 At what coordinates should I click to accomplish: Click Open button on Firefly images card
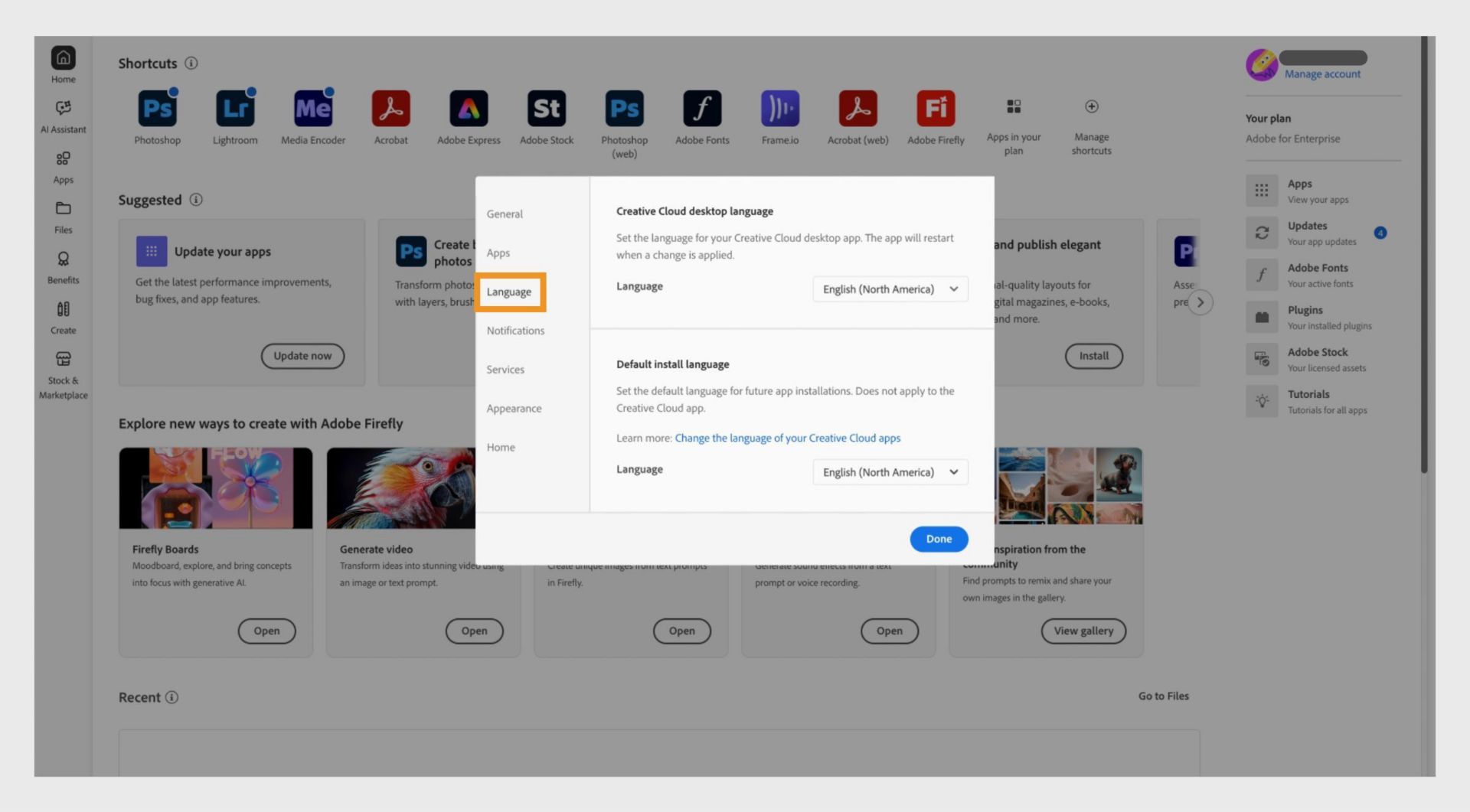681,631
